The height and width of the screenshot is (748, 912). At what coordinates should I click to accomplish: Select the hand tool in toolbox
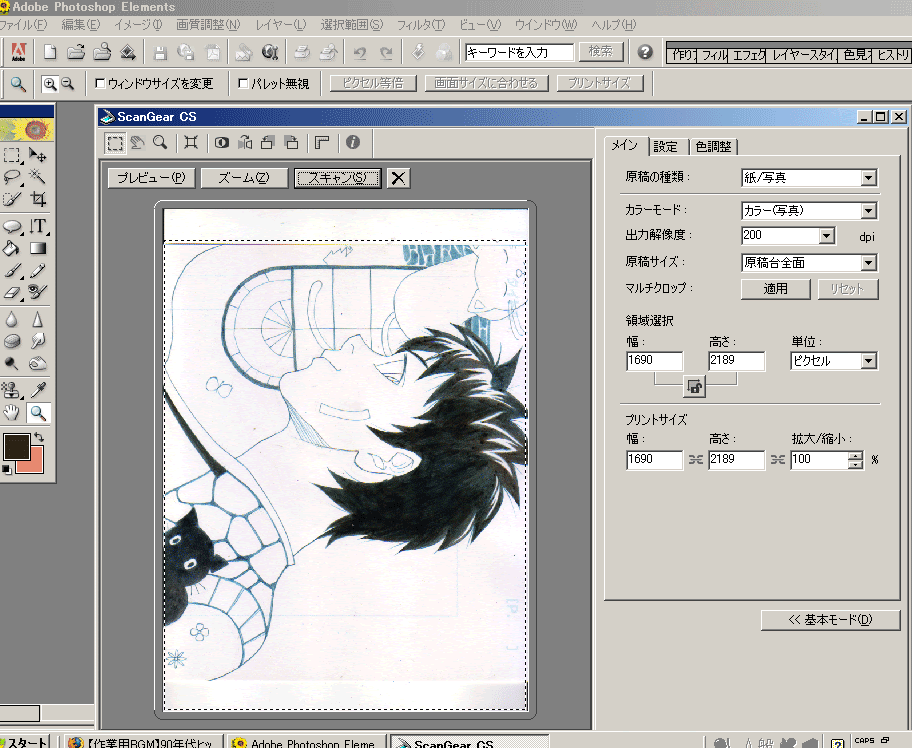click(12, 413)
